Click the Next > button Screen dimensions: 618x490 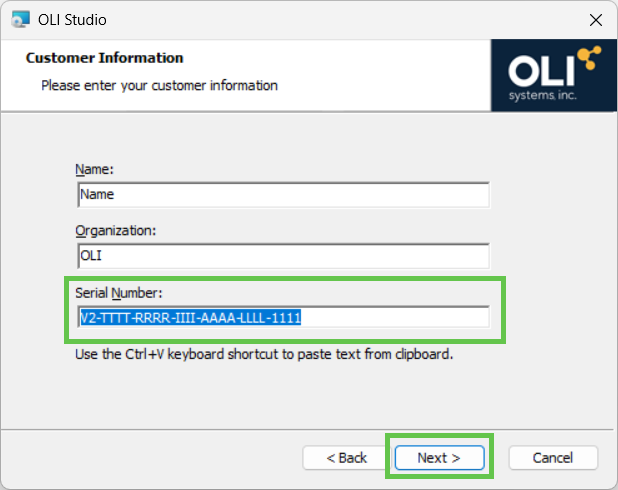(439, 458)
